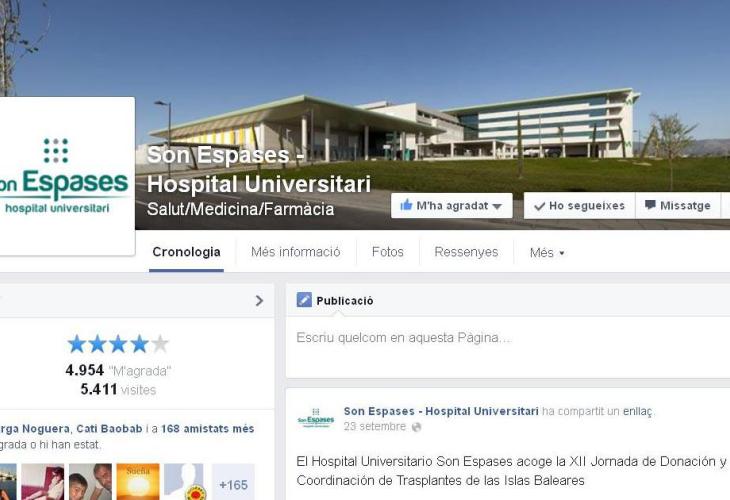The image size is (730, 500).
Task: Click the speech bubble Missatge icon
Action: coord(650,205)
